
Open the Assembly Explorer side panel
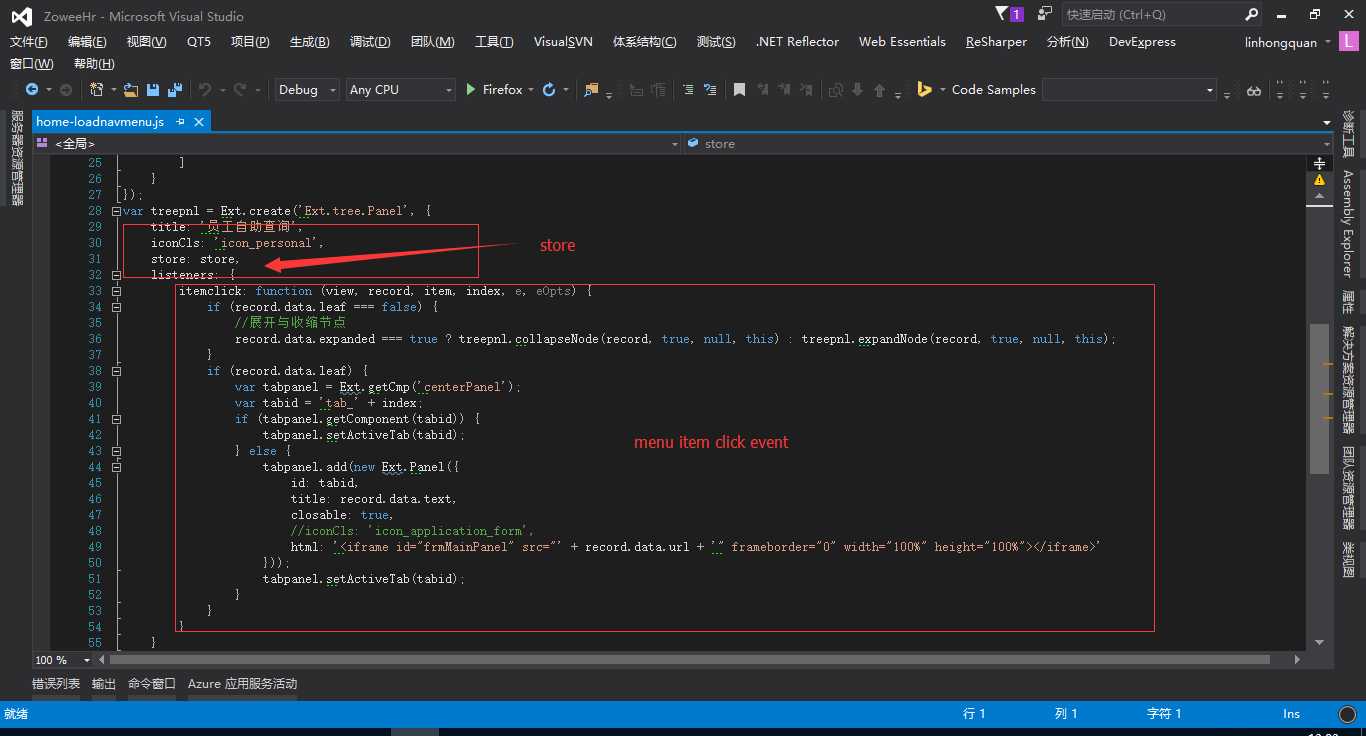[x=1348, y=224]
